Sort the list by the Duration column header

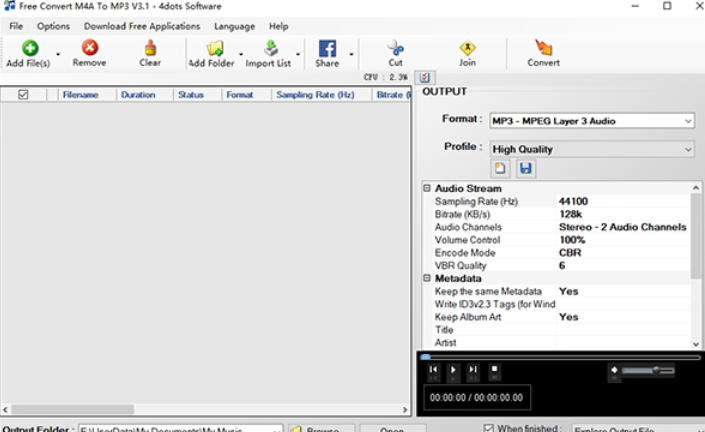pos(138,95)
